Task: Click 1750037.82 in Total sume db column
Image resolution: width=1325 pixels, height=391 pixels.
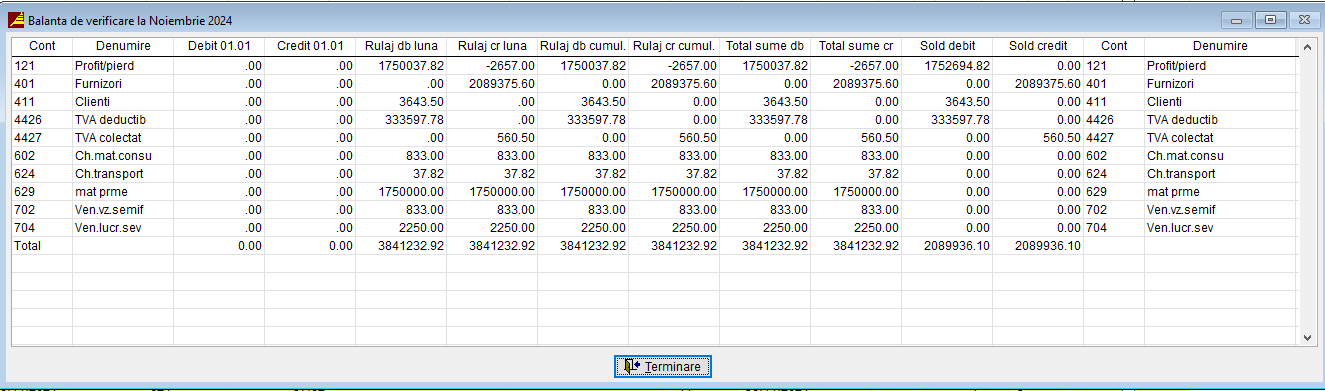Action: click(775, 66)
